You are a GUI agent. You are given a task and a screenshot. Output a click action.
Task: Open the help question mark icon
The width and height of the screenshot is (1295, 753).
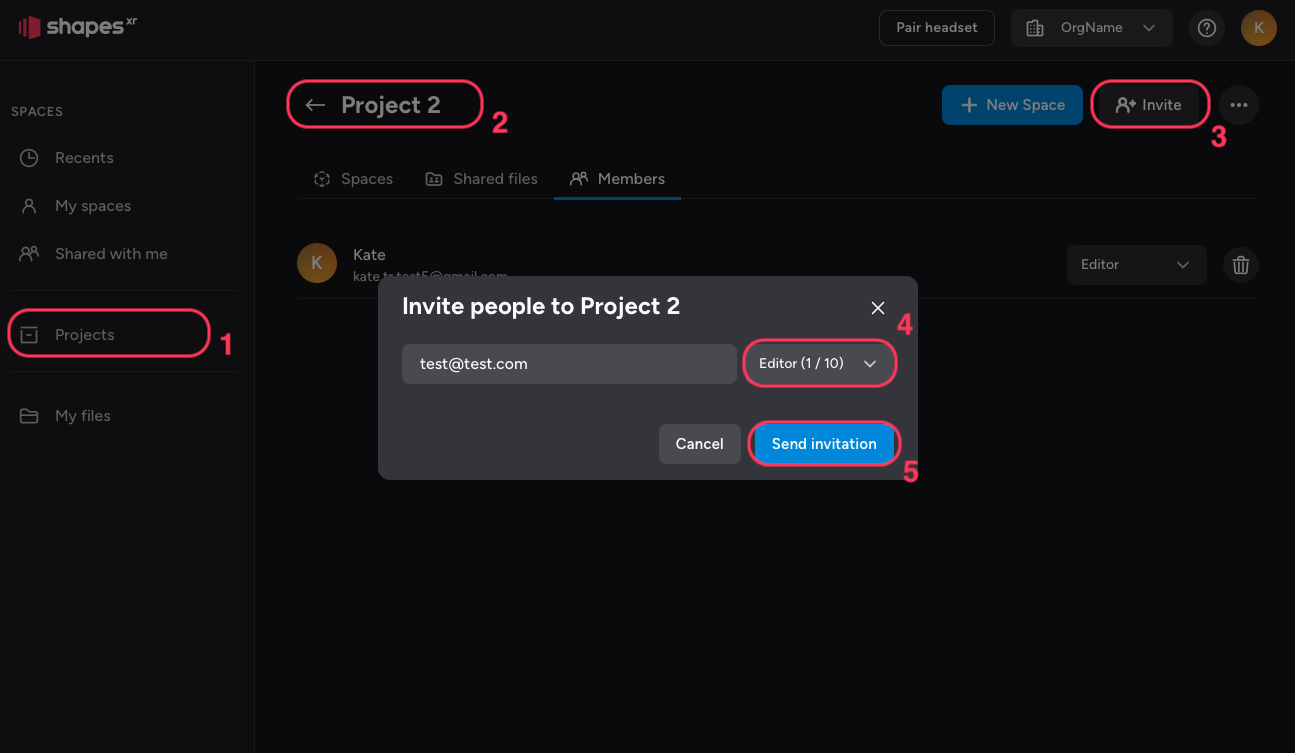tap(1207, 28)
